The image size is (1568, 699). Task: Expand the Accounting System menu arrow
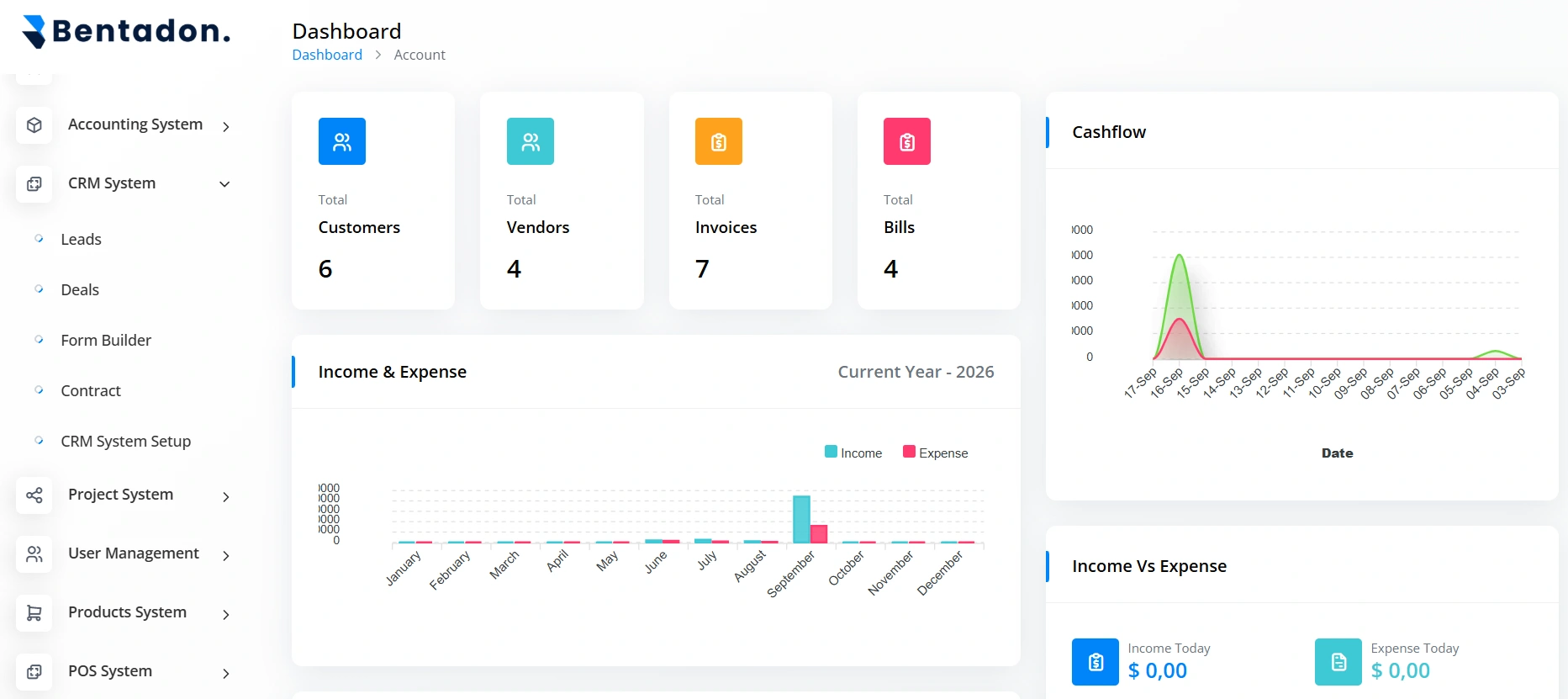[225, 126]
